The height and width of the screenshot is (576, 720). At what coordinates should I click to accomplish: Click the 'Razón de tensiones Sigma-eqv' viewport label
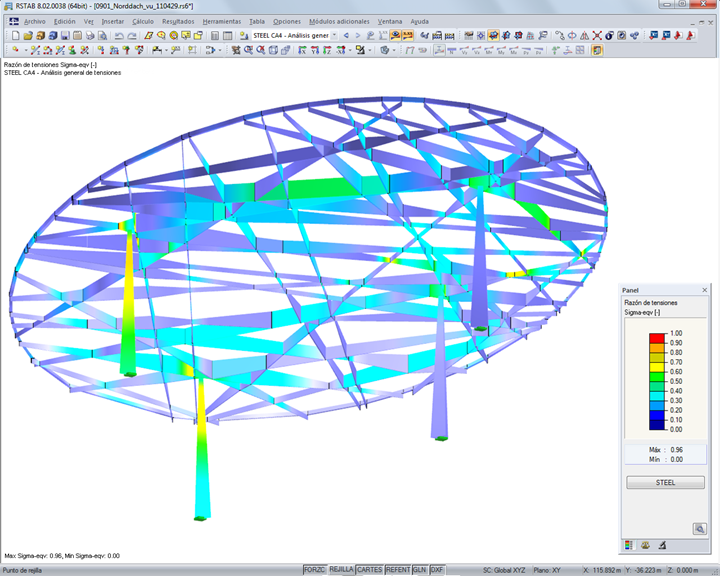50,65
